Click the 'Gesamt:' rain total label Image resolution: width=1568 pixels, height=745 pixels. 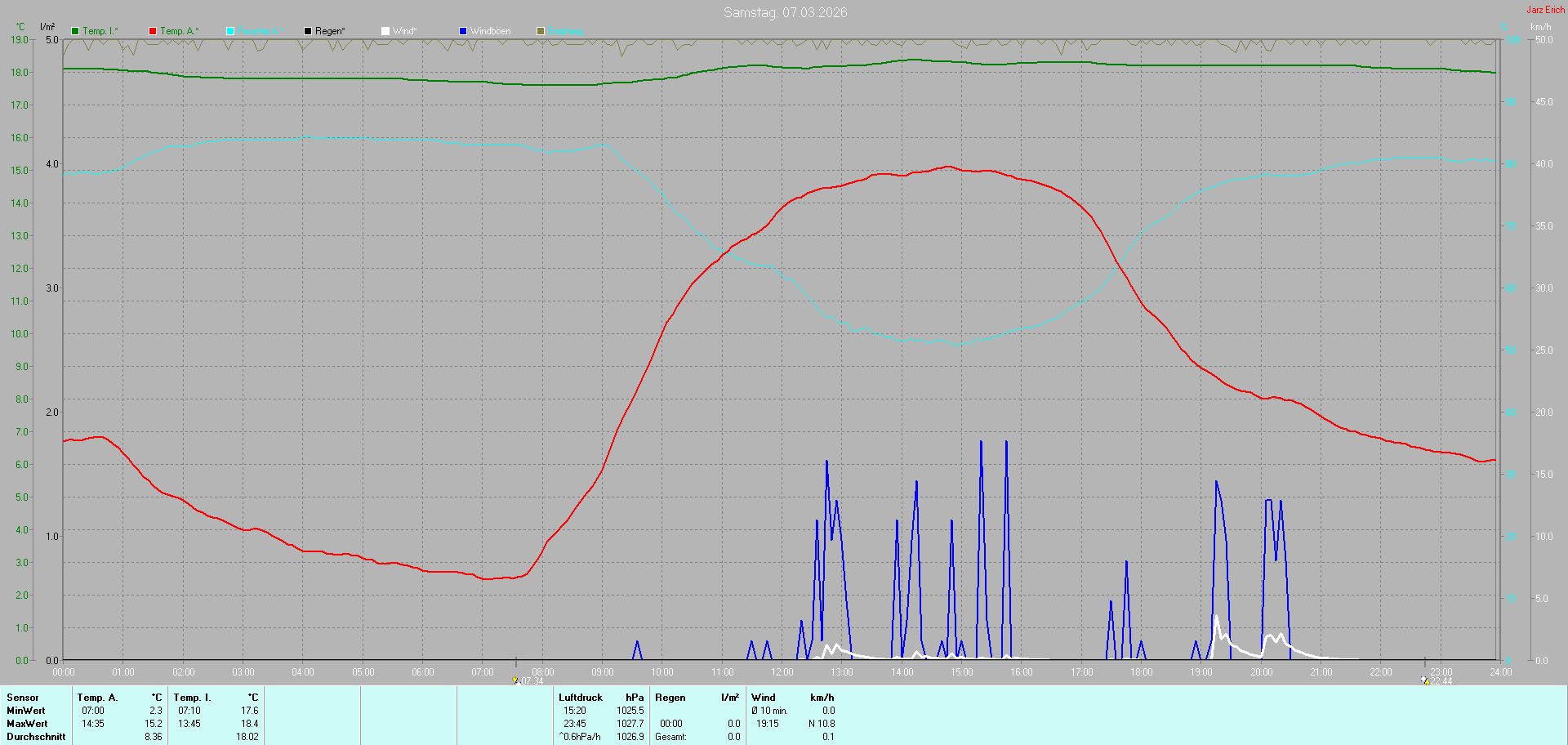tap(670, 737)
